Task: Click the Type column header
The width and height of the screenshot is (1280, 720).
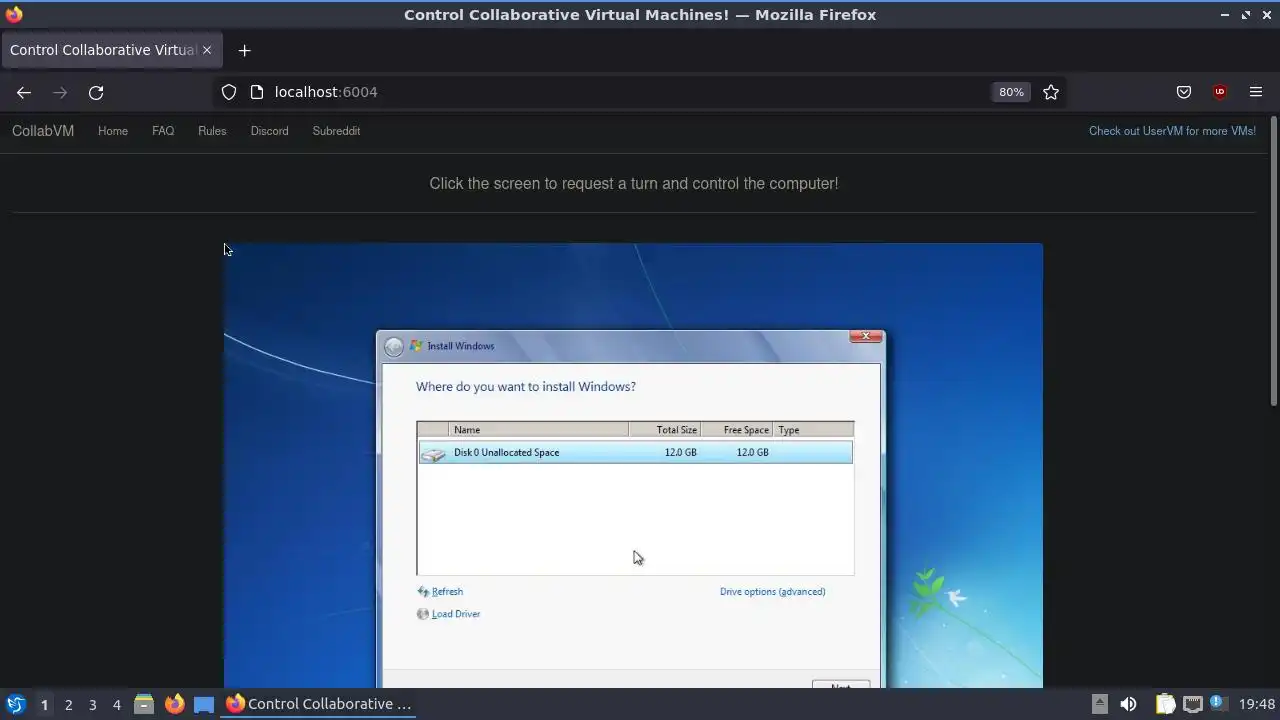Action: [813, 430]
